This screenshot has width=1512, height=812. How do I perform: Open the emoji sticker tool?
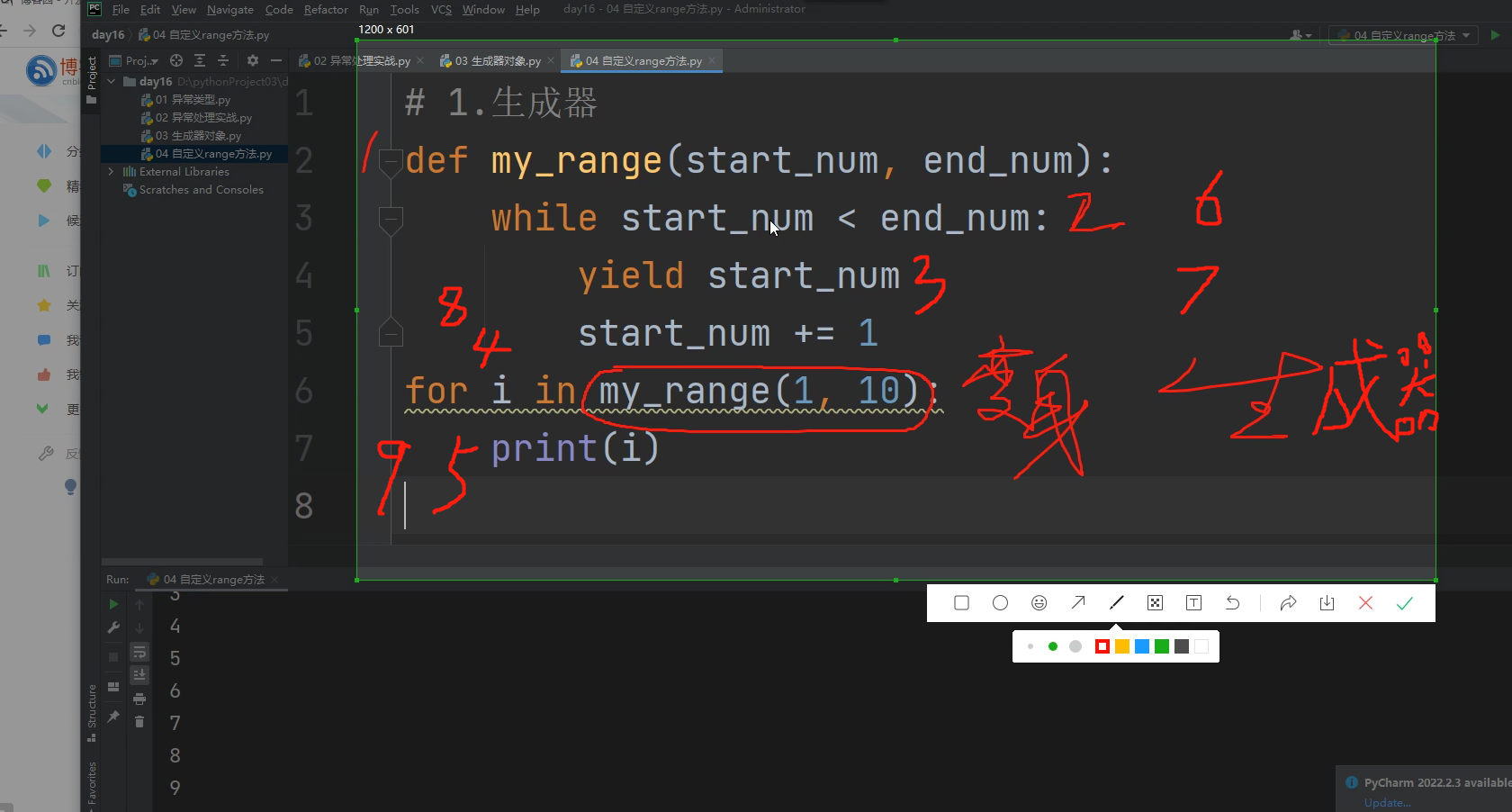(1039, 603)
